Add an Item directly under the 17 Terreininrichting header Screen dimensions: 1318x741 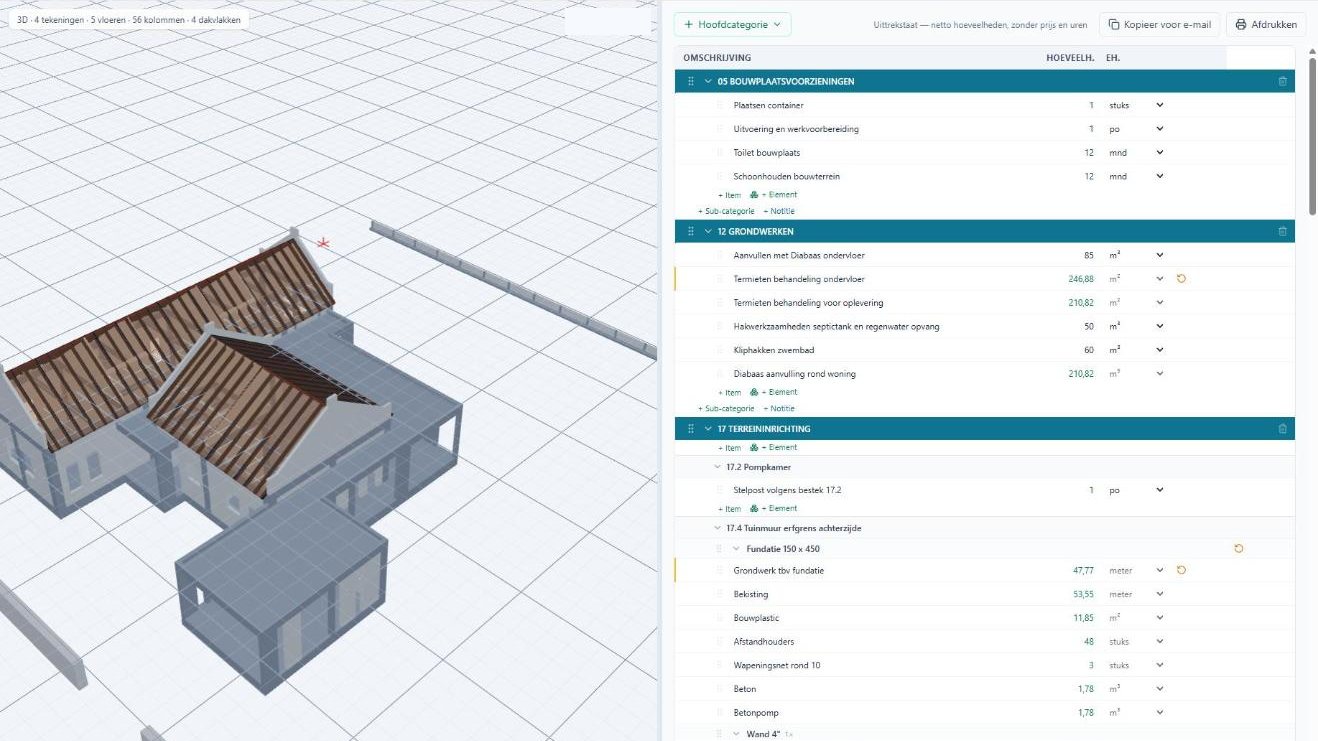click(x=730, y=448)
